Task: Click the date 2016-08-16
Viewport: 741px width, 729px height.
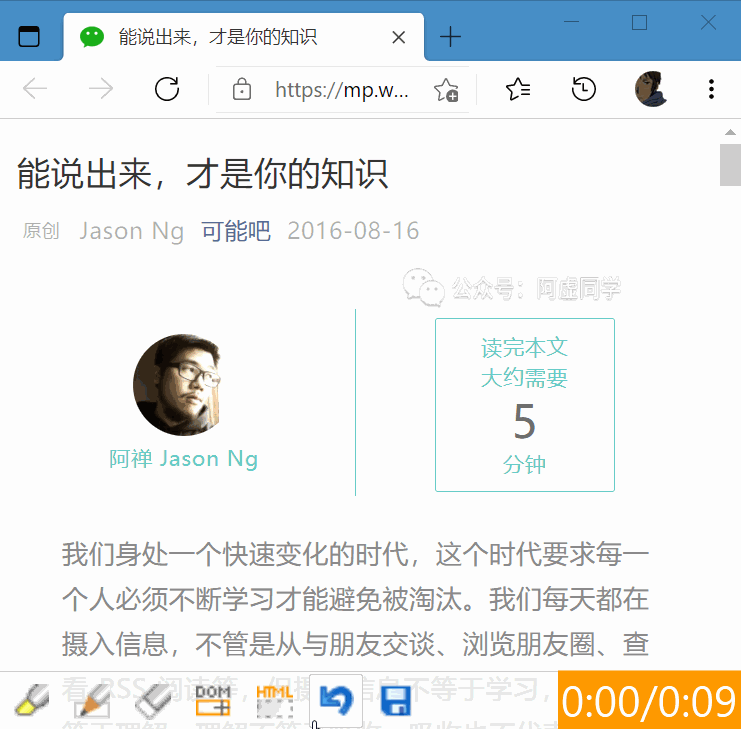Action: pos(353,231)
